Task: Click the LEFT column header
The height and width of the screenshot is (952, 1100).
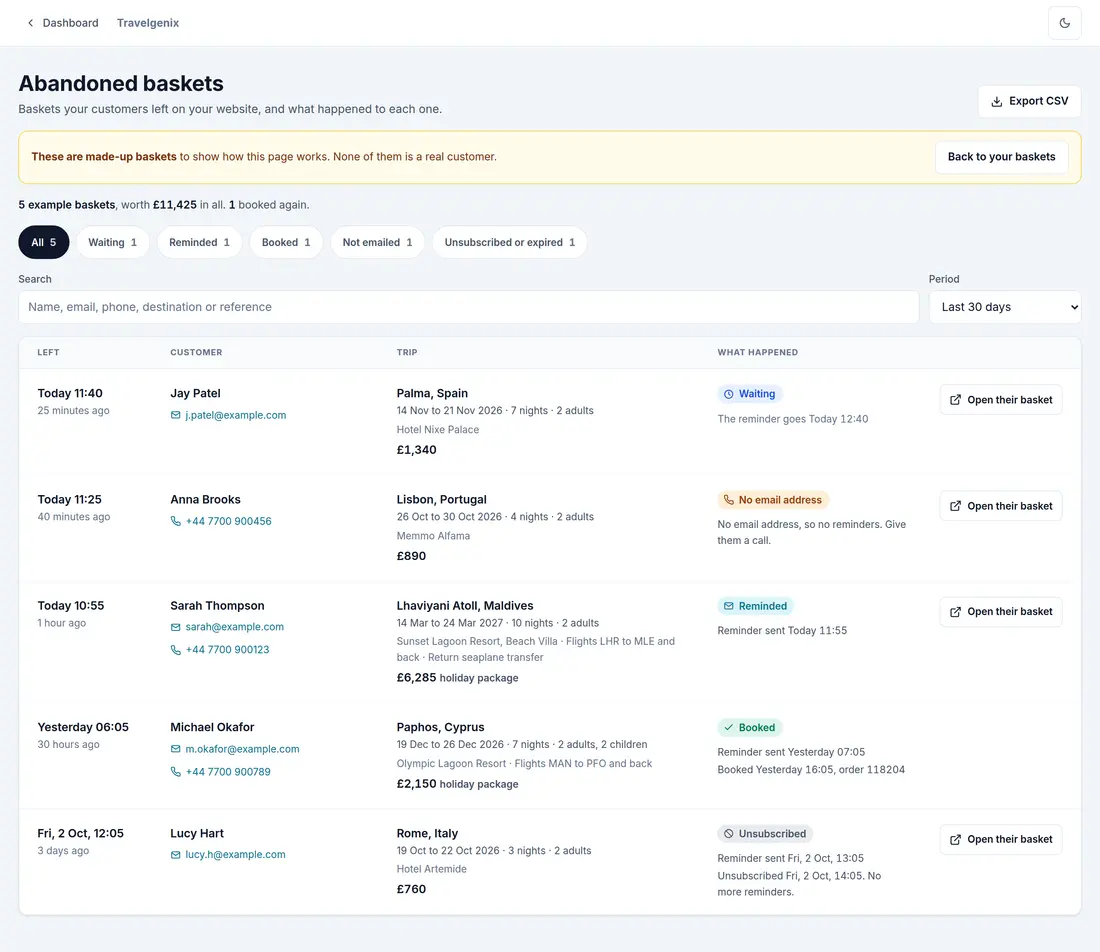Action: pos(48,352)
